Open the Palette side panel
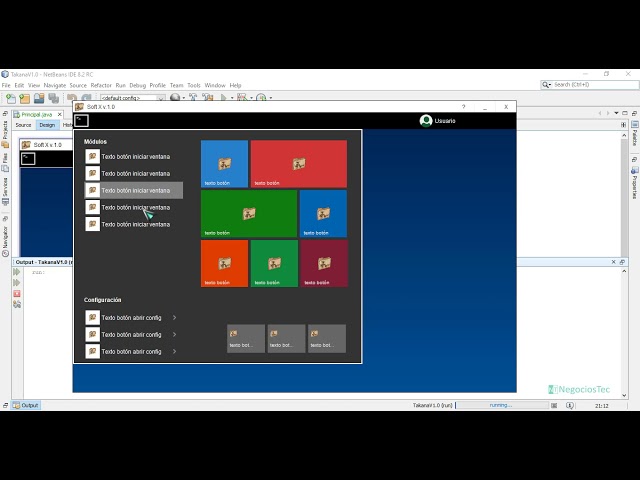The image size is (640, 480). [x=635, y=133]
